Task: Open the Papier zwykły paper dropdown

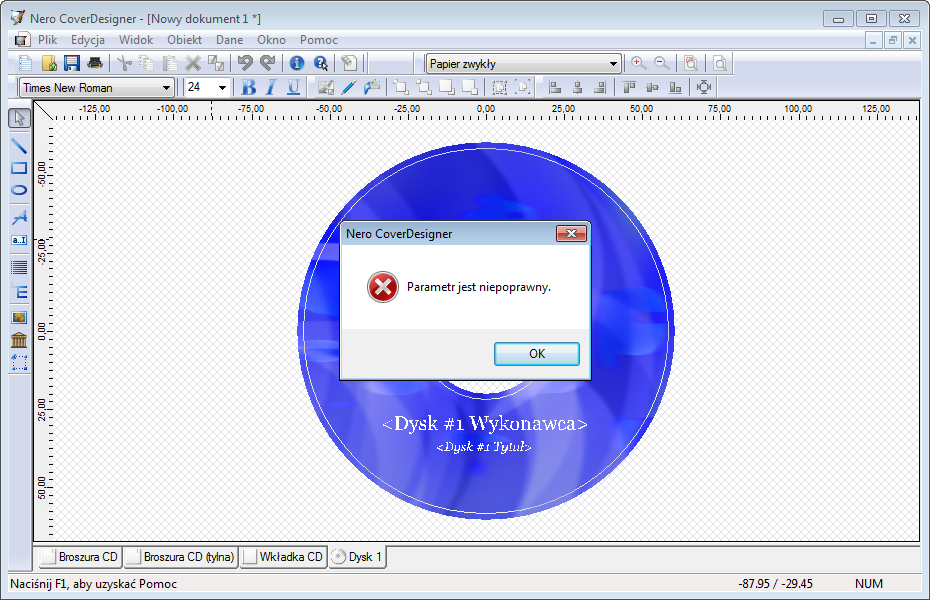Action: [613, 63]
